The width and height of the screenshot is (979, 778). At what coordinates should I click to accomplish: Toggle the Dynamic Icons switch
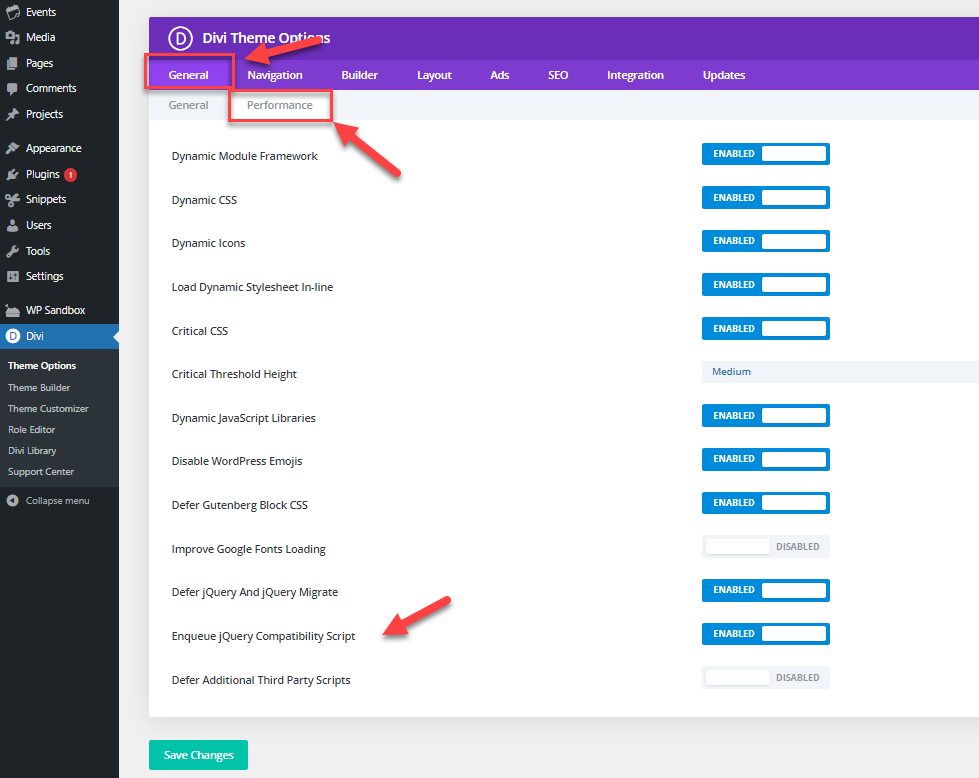(x=765, y=241)
